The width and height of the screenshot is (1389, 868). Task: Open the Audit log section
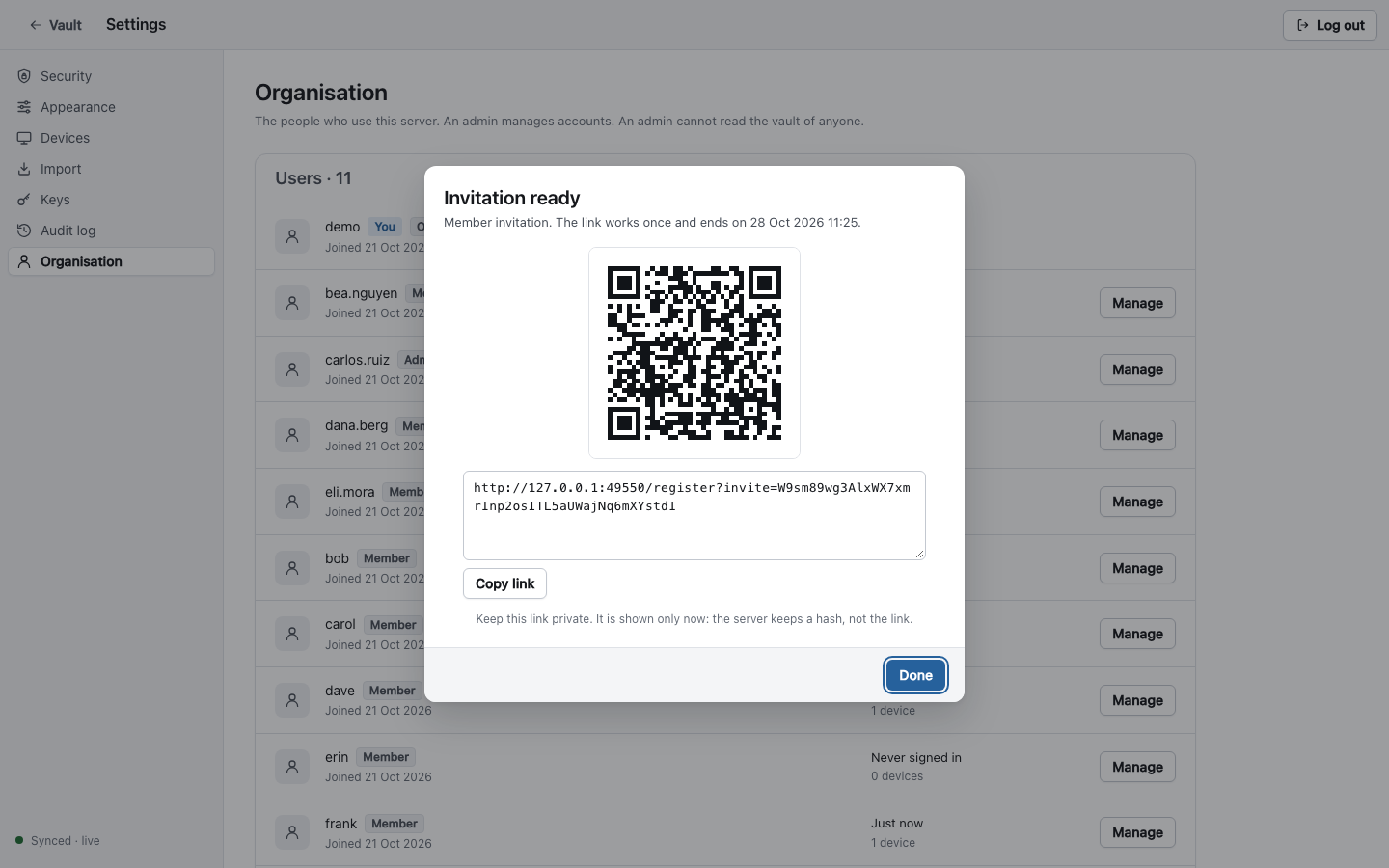click(x=111, y=231)
